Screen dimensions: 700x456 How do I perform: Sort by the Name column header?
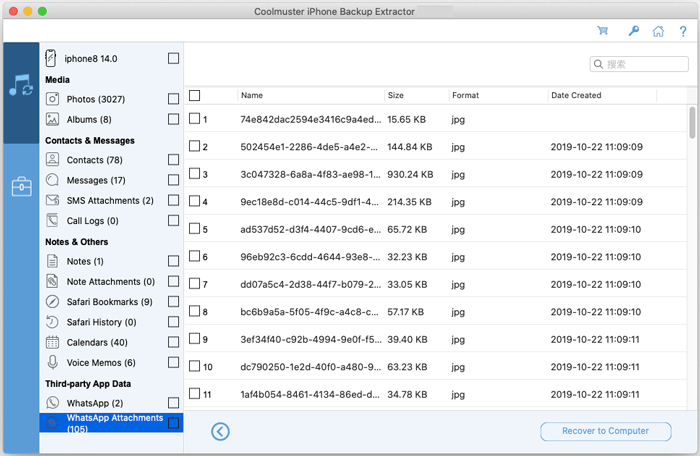[252, 95]
